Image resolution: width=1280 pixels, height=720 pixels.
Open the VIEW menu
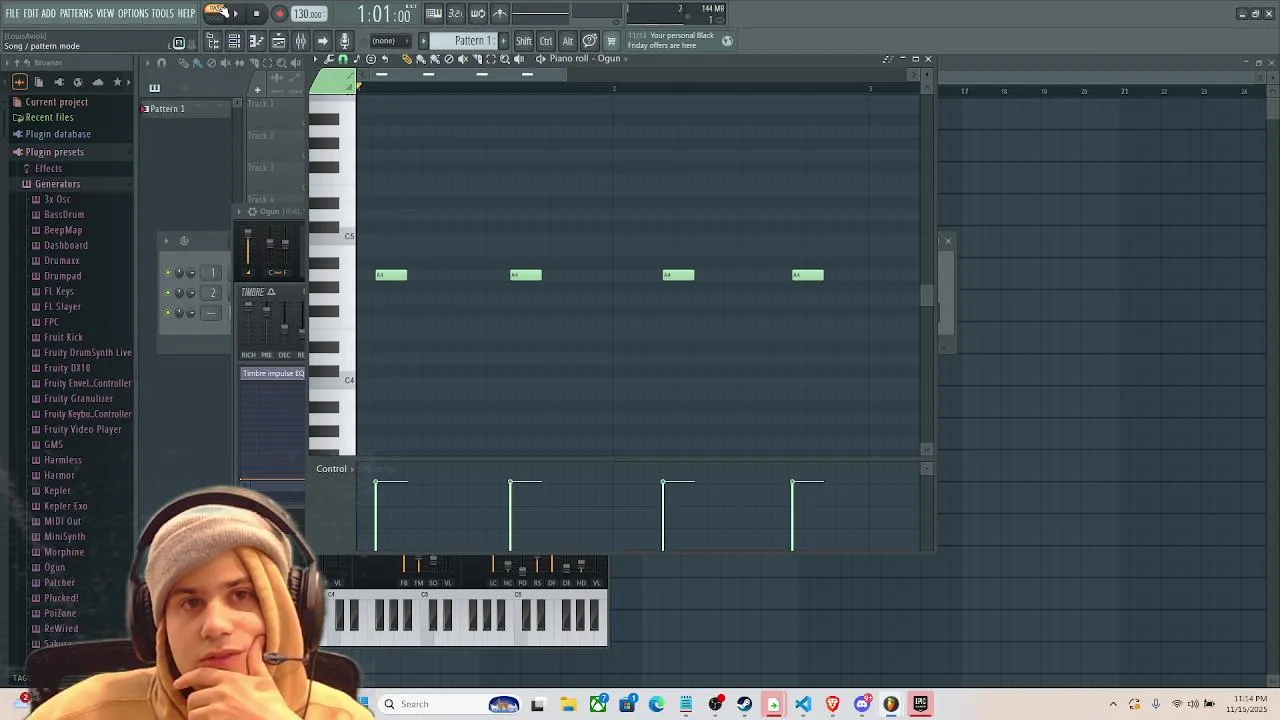(x=105, y=14)
